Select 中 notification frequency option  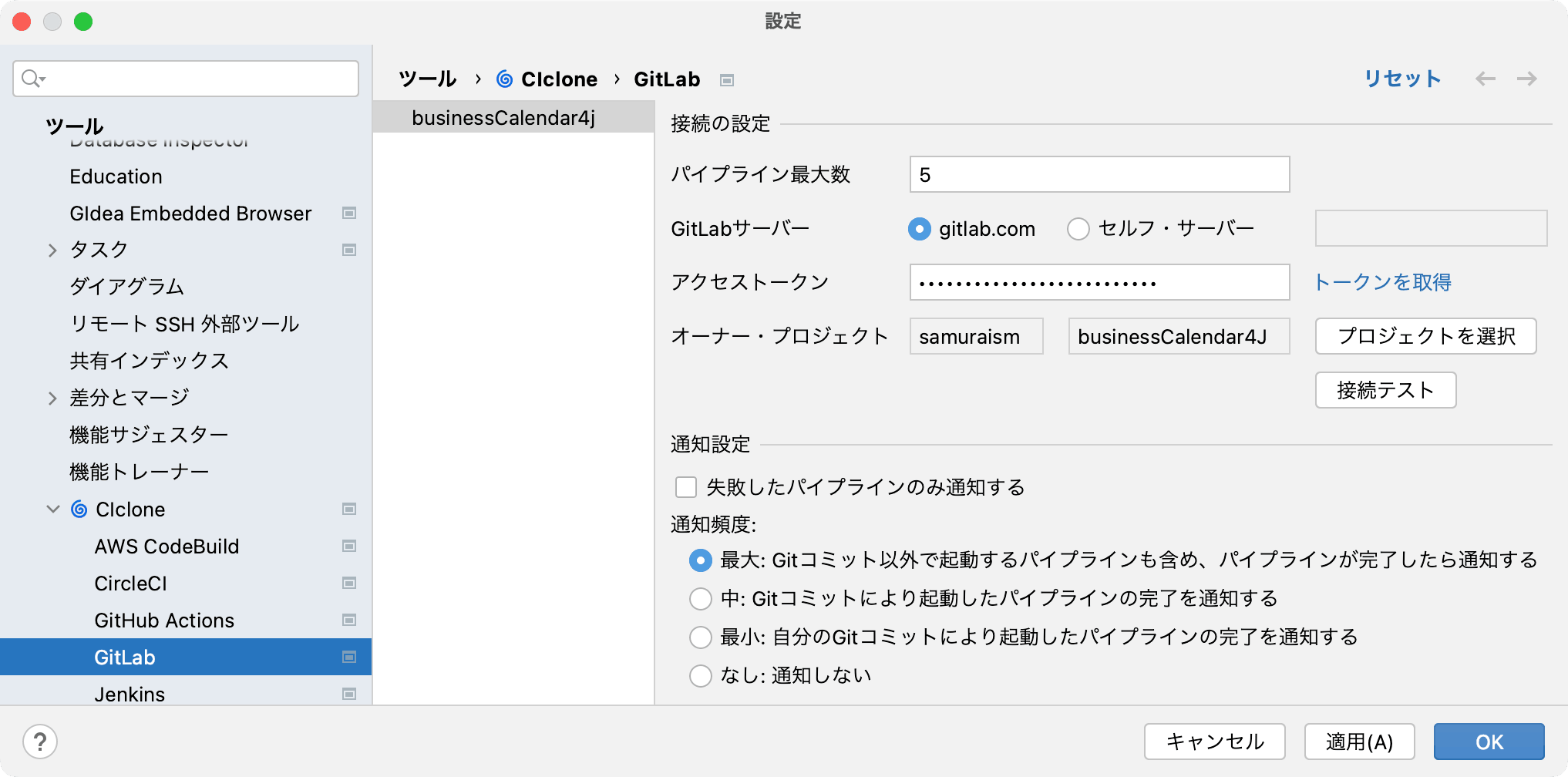click(700, 599)
